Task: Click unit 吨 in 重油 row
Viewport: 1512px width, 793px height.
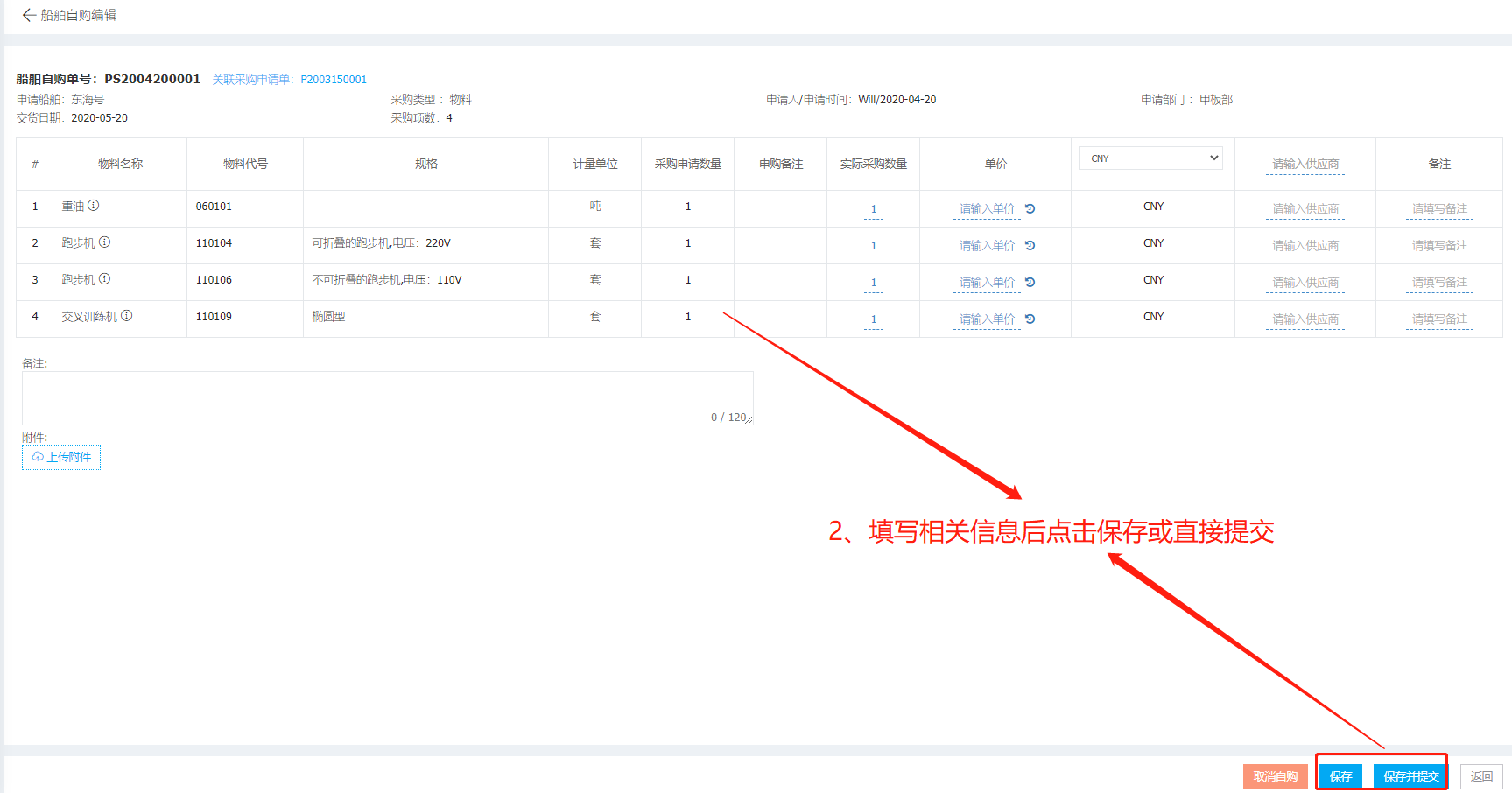Action: coord(594,207)
